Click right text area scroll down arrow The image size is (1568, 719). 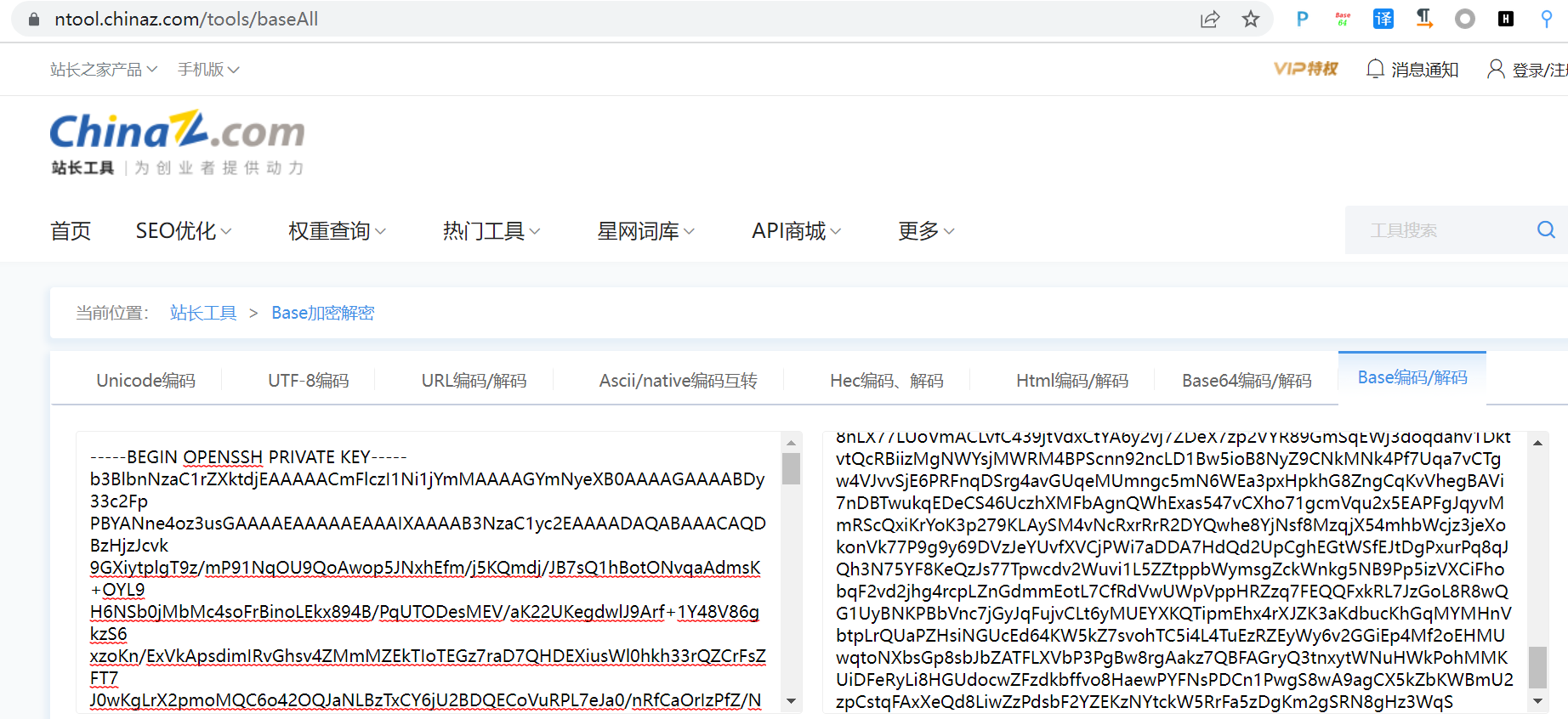coord(1537,701)
